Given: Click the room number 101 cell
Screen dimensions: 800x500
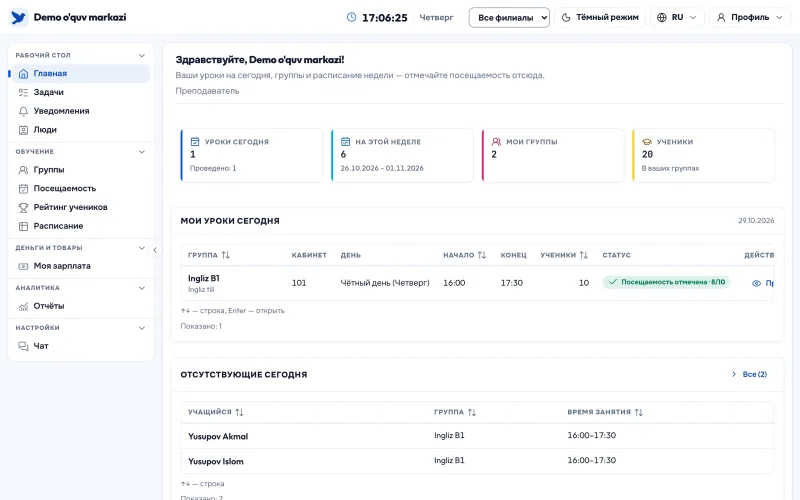Looking at the screenshot, I should point(299,283).
